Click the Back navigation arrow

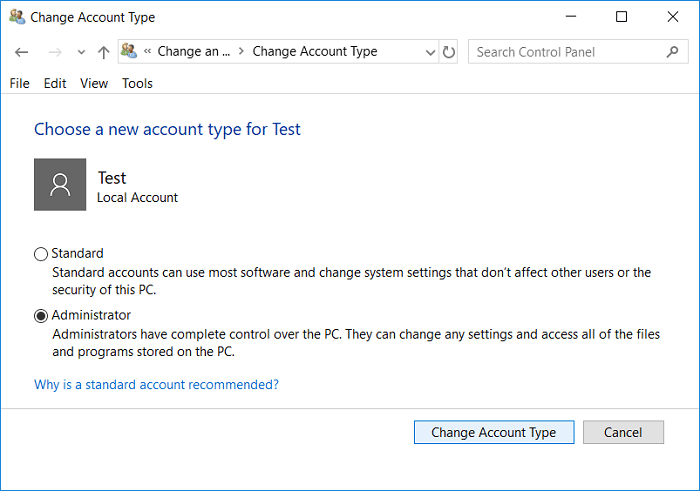[23, 52]
